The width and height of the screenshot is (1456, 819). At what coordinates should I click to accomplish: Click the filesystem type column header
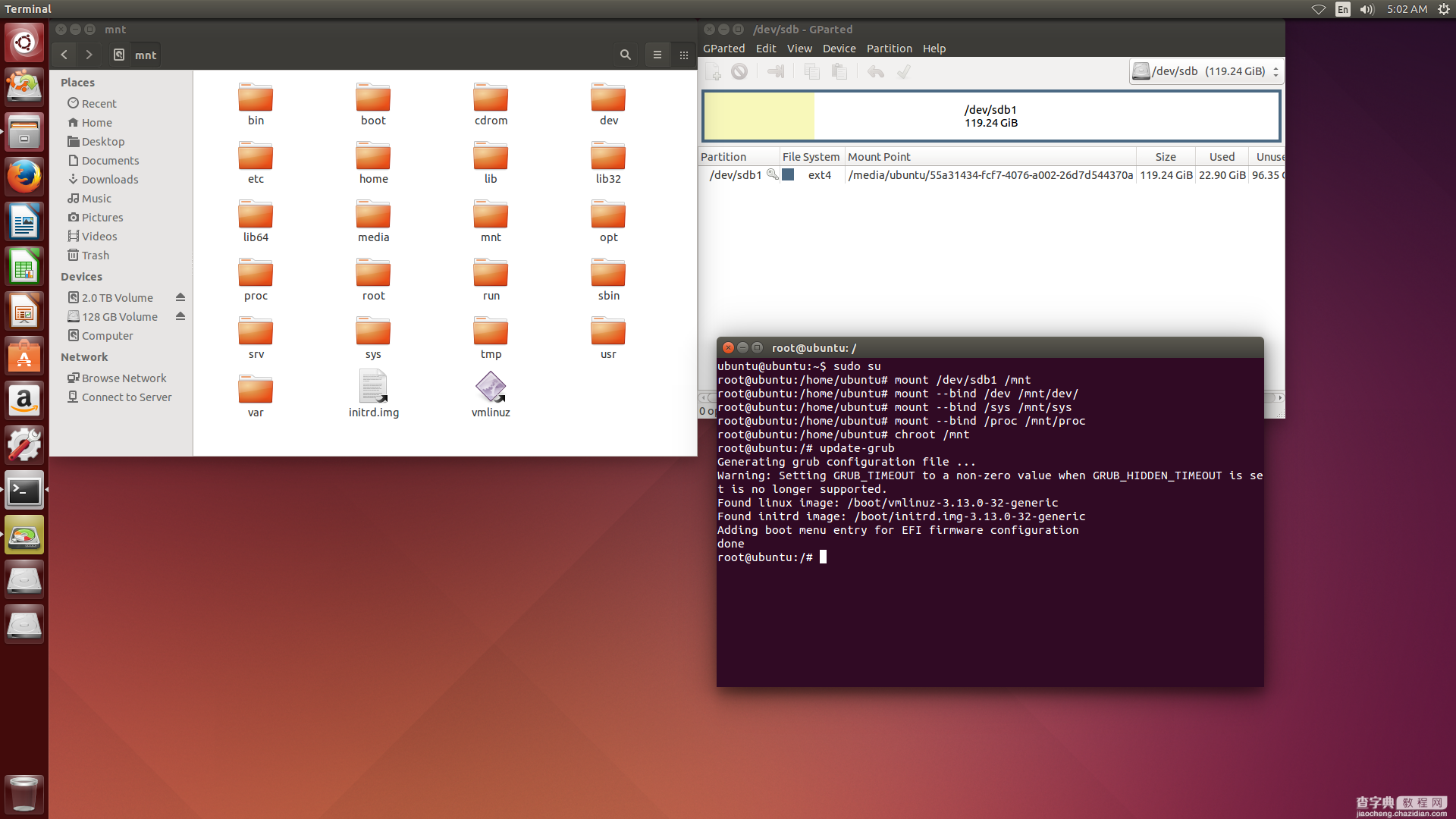[x=810, y=156]
